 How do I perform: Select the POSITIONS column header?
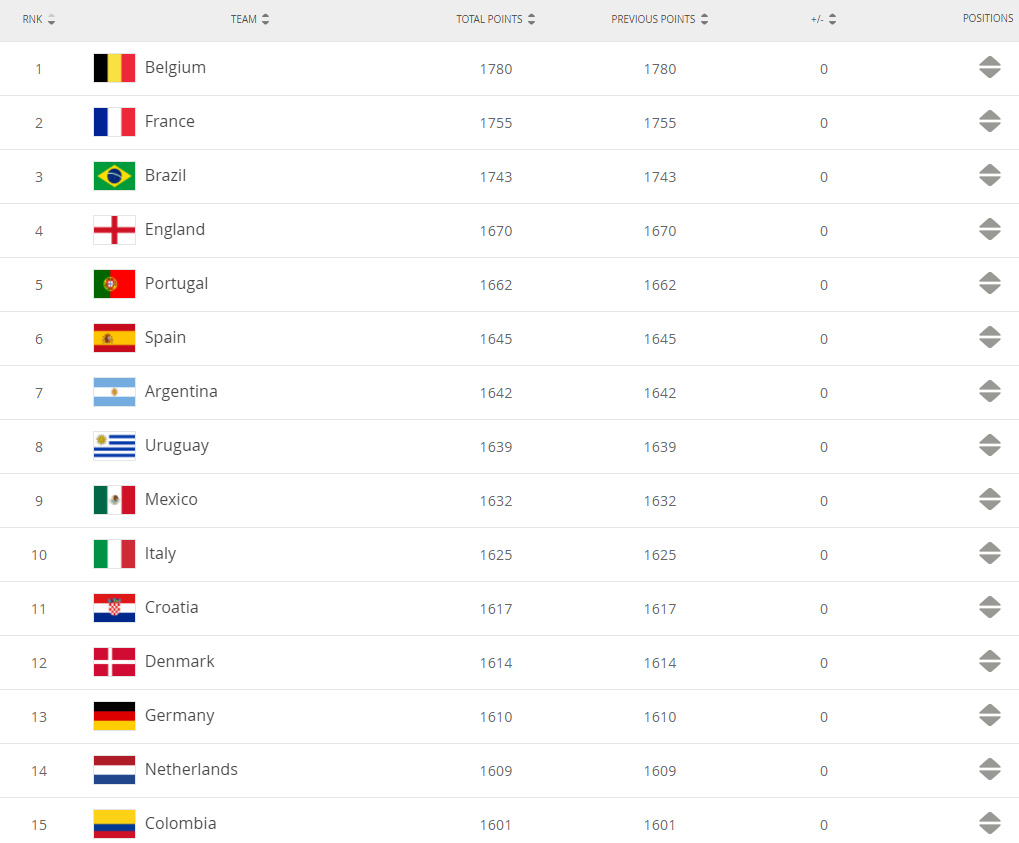click(x=987, y=17)
